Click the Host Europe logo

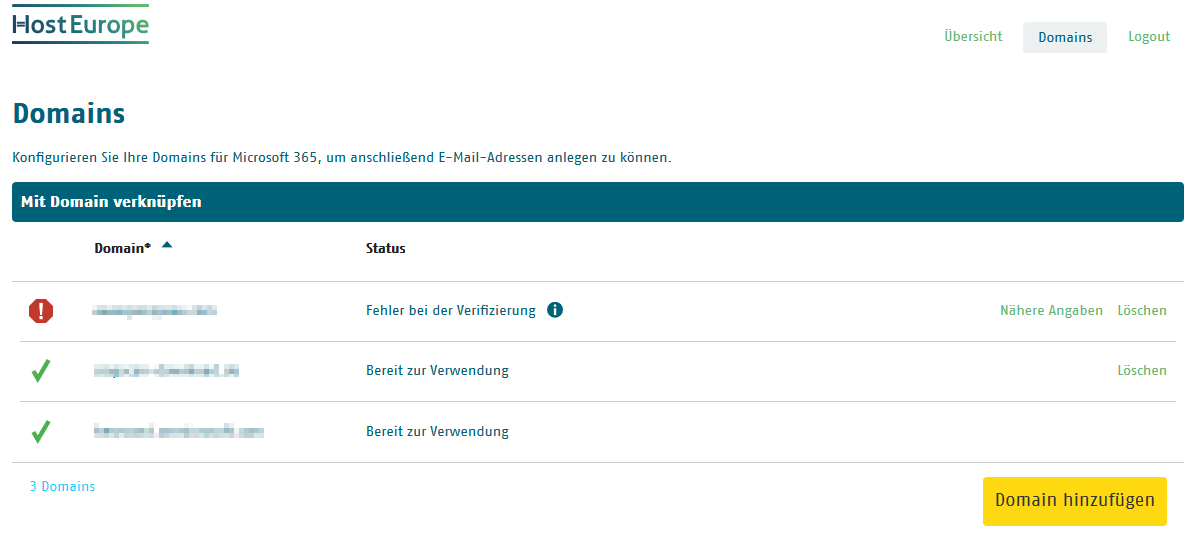pyautogui.click(x=80, y=25)
